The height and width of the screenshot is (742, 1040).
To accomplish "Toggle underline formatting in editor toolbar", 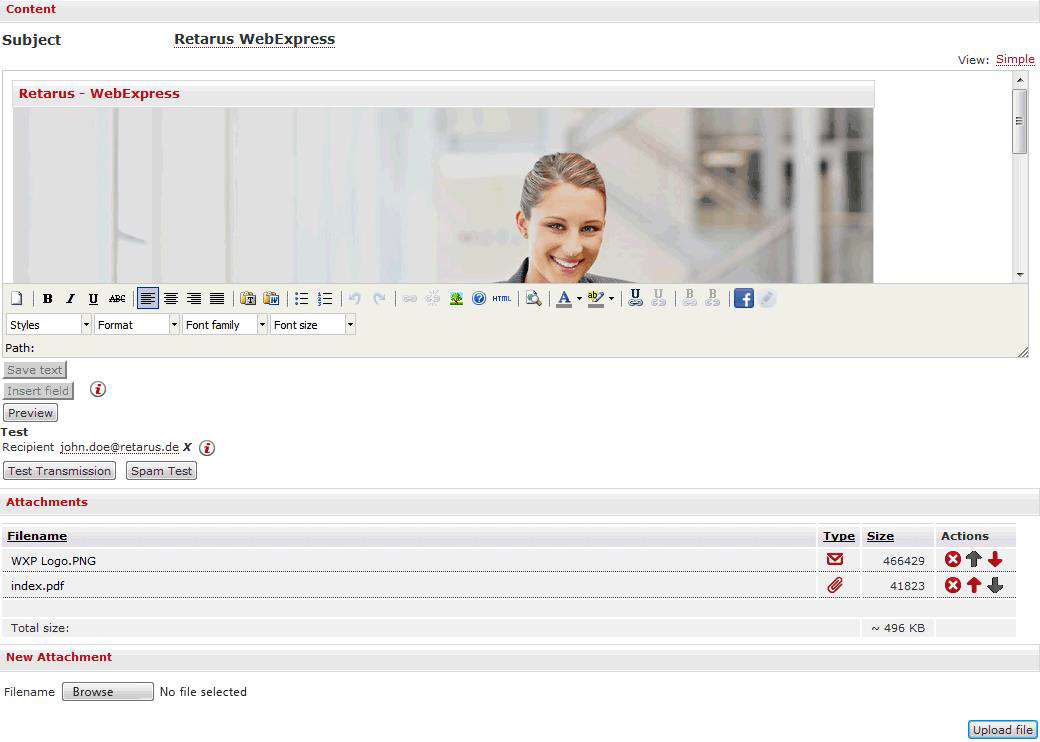I will pos(93,299).
